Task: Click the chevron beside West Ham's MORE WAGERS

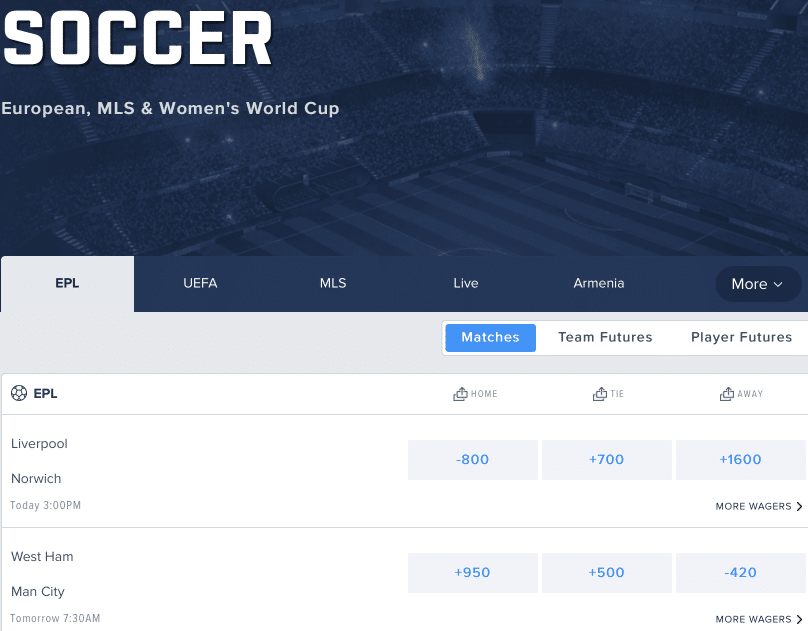Action: click(x=801, y=619)
